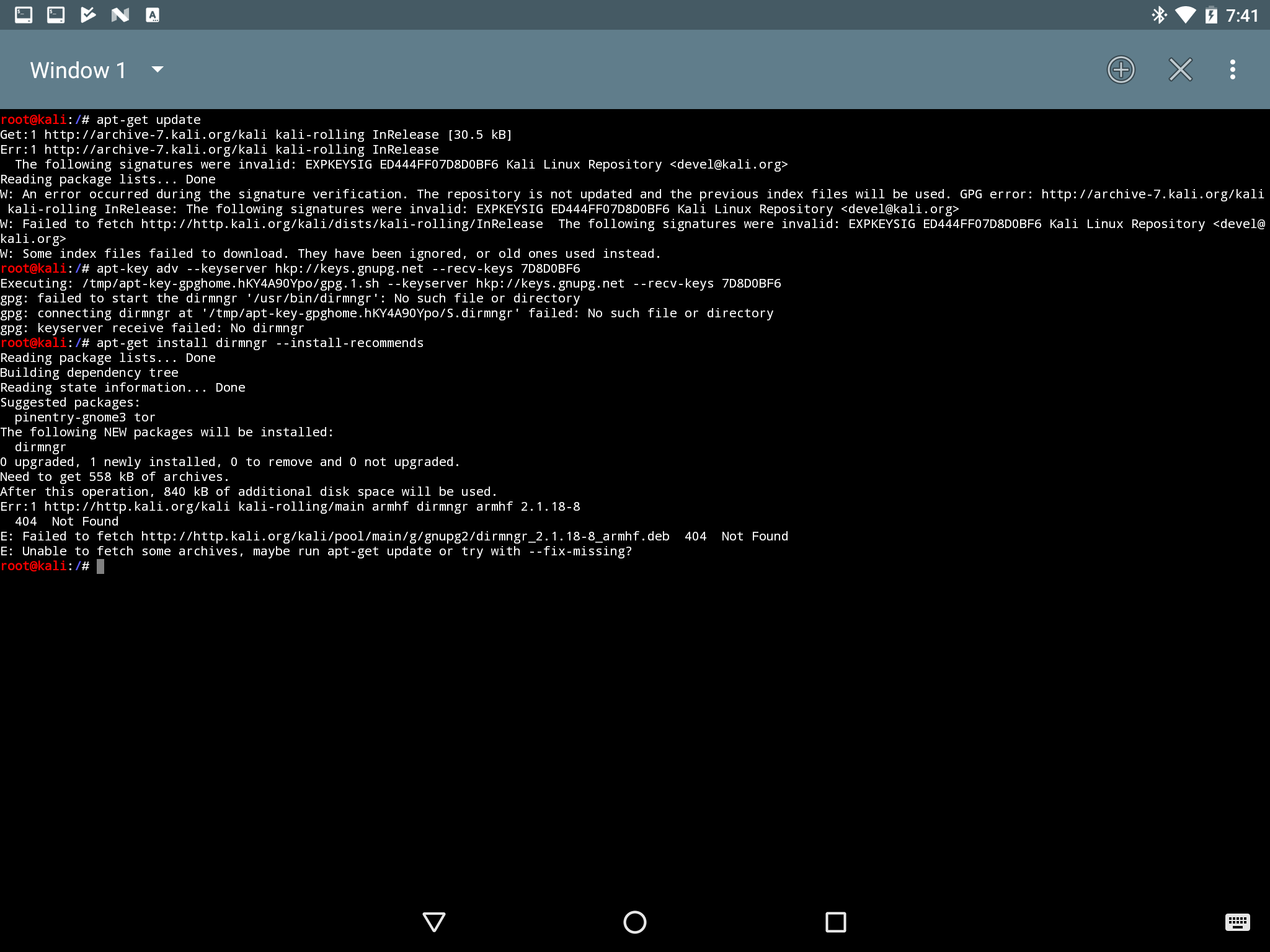Image resolution: width=1270 pixels, height=952 pixels.
Task: Open the three-dot overflow menu
Action: pyautogui.click(x=1232, y=69)
